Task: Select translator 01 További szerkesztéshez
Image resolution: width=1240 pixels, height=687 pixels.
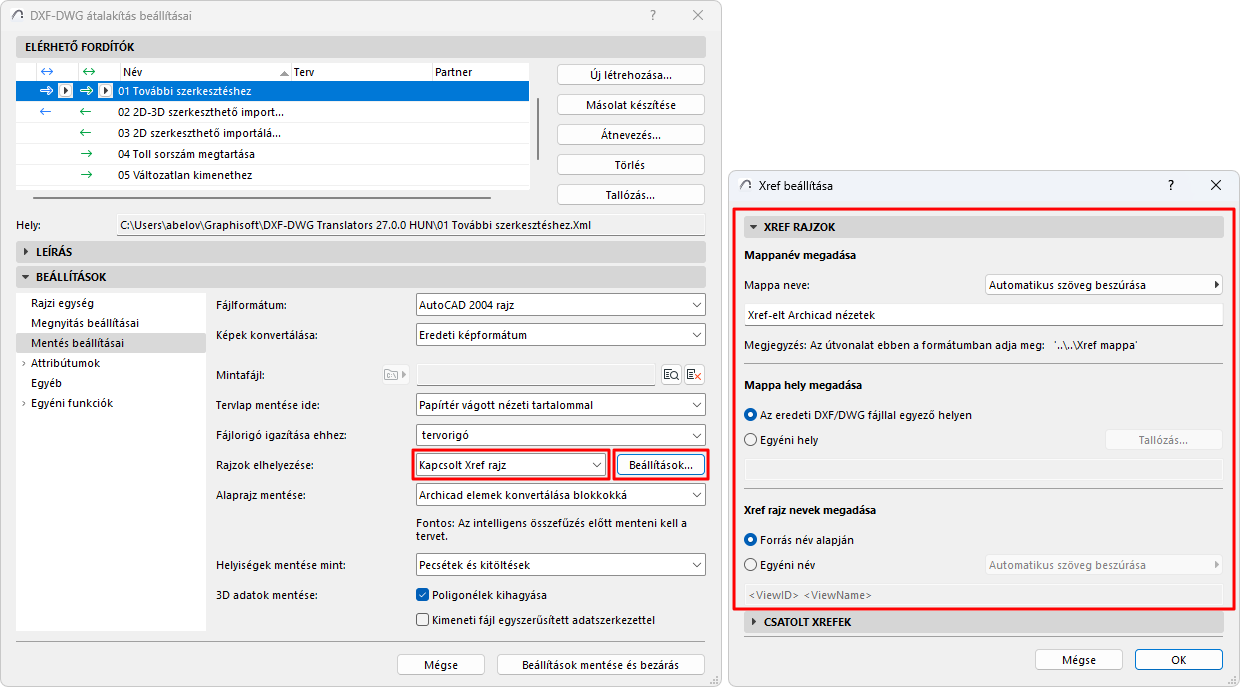Action: [273, 91]
